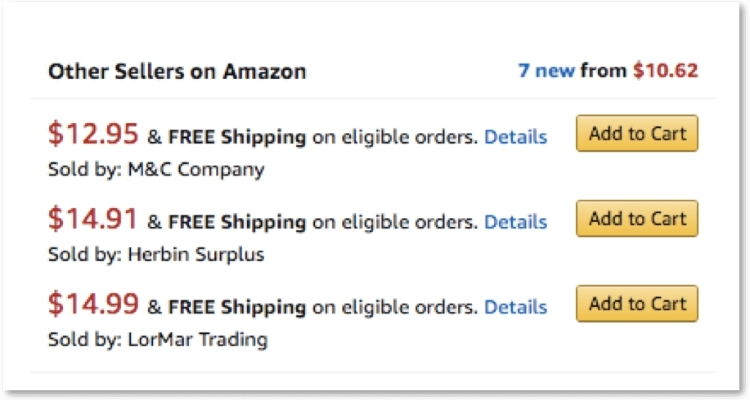The width and height of the screenshot is (750, 400).
Task: Click "on eligible orders" in the $14.99 row
Action: [394, 307]
